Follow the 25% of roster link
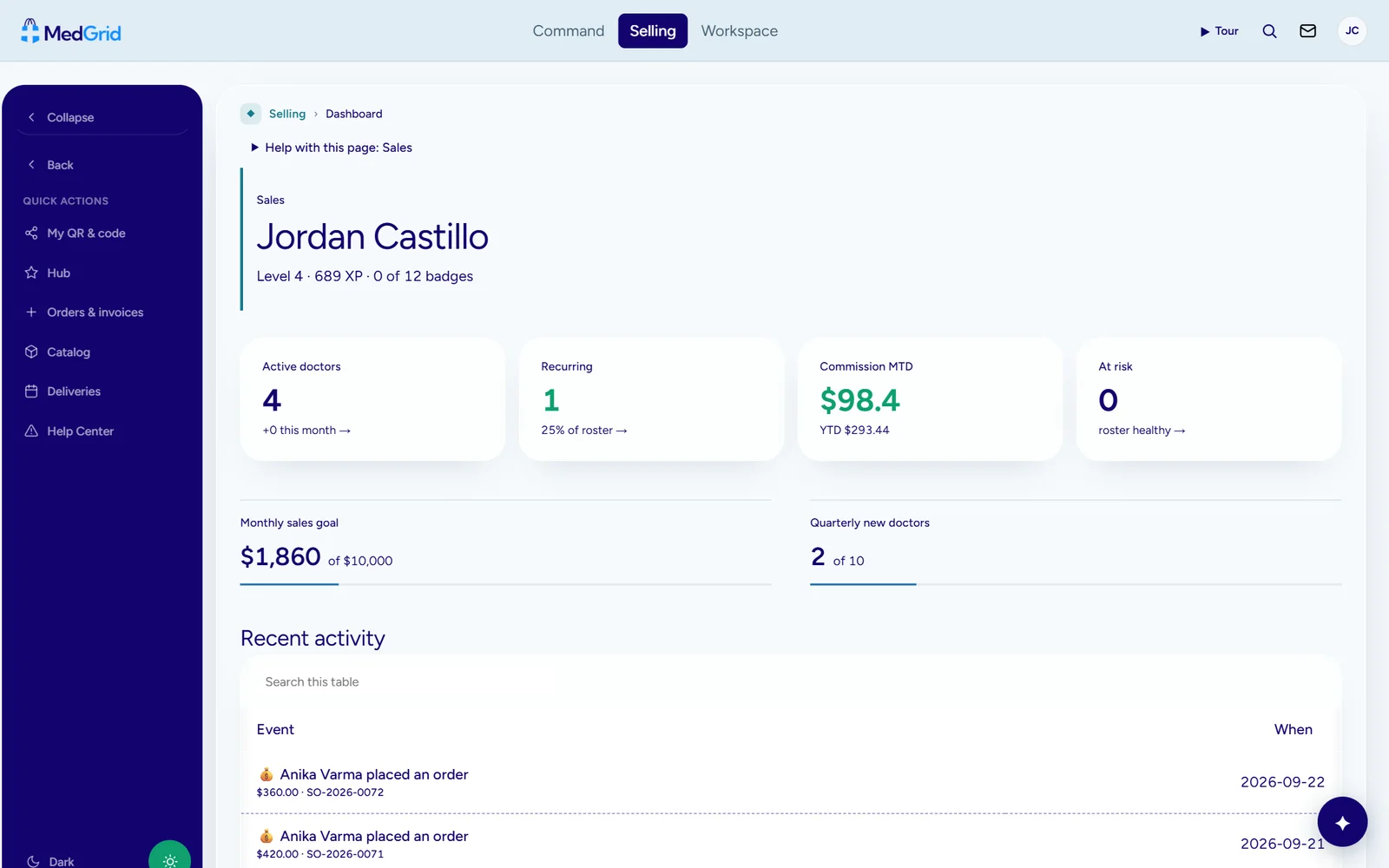1389x868 pixels. point(584,430)
